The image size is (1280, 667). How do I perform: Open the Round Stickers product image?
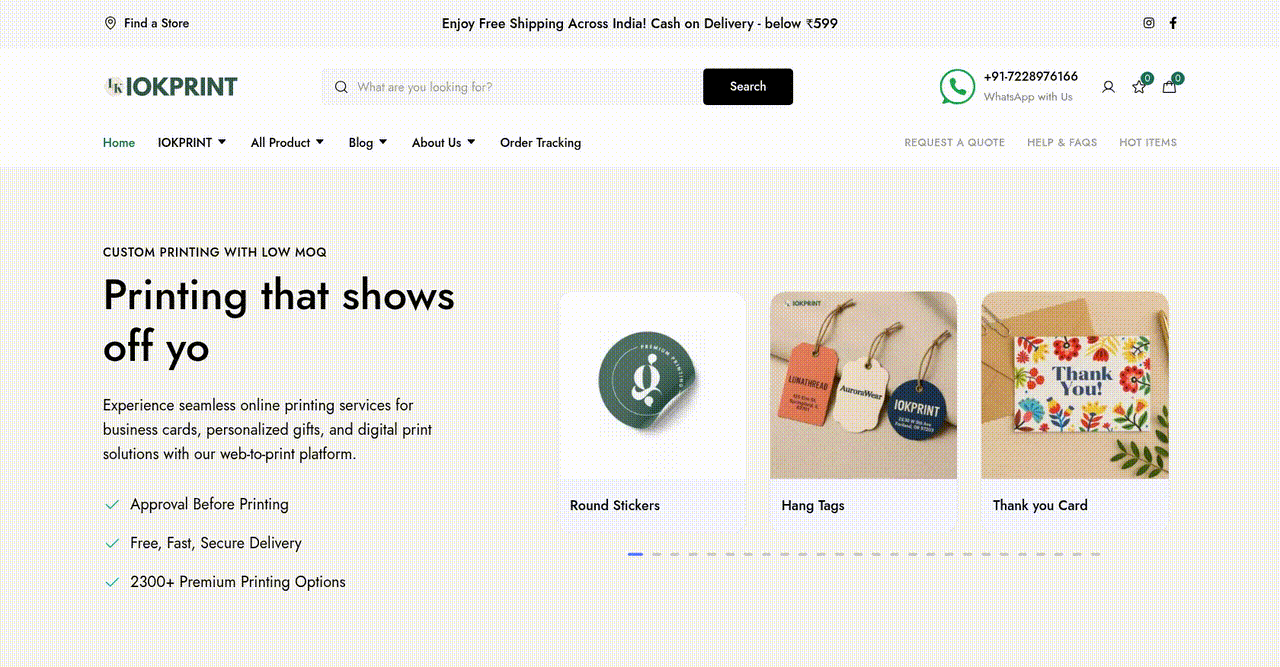652,385
